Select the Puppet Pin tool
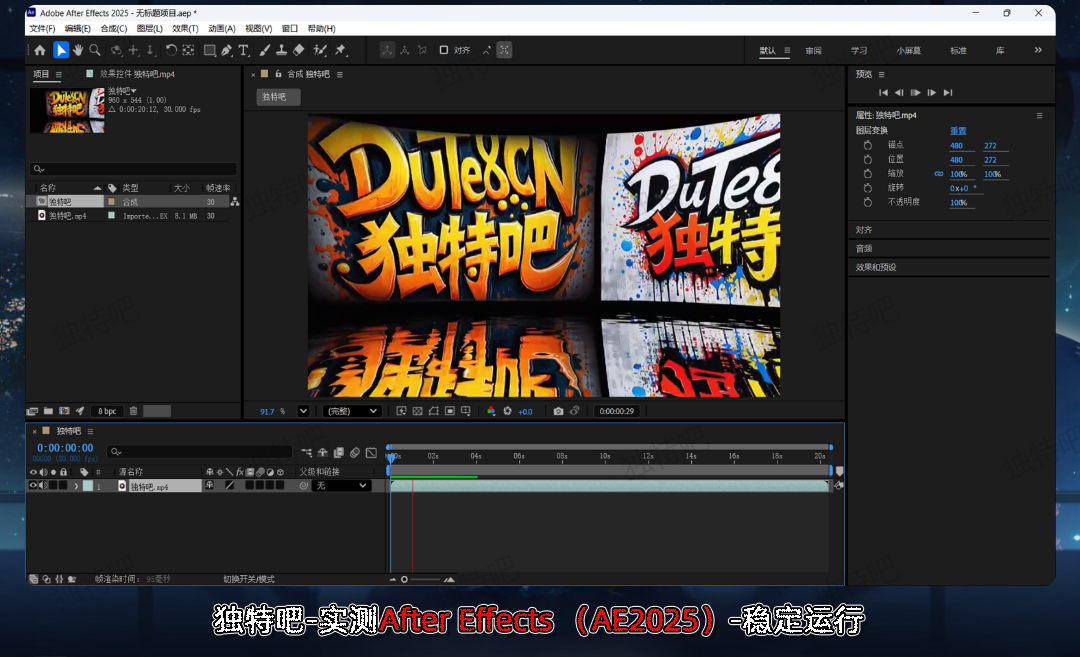Screen dimensions: 1080x657 (340, 50)
